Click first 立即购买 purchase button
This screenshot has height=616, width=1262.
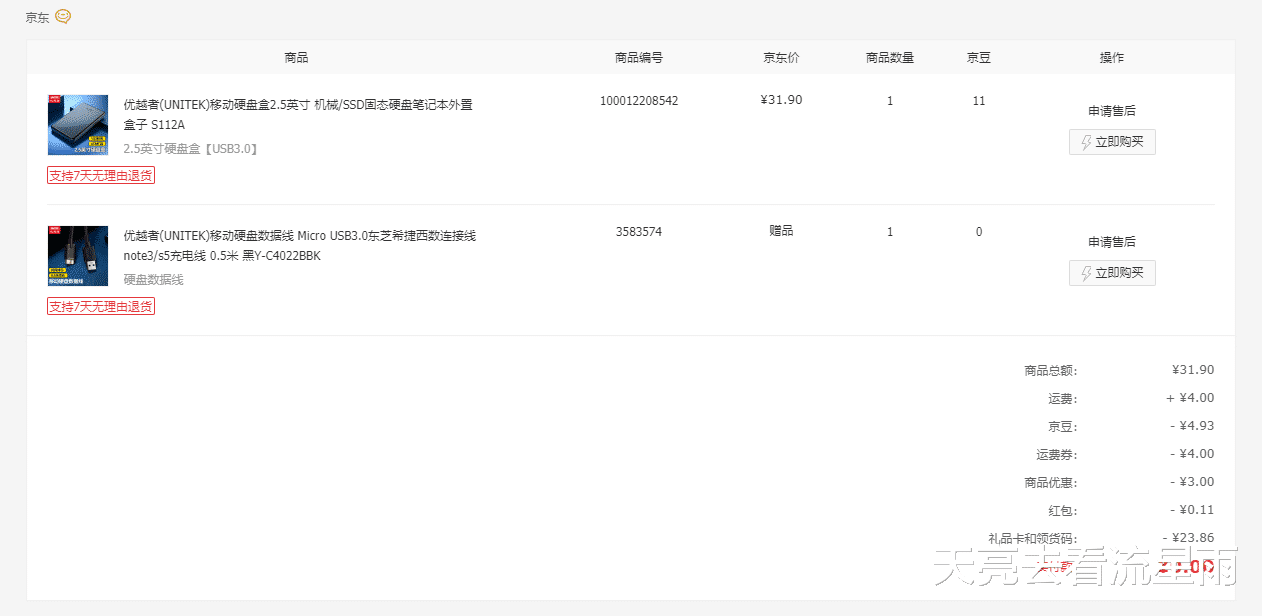coord(1112,141)
